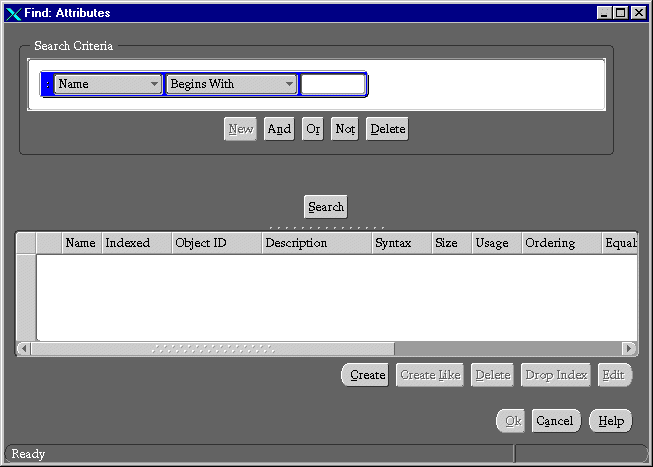Click the search value text field
This screenshot has height=467, width=653.
pyautogui.click(x=333, y=85)
